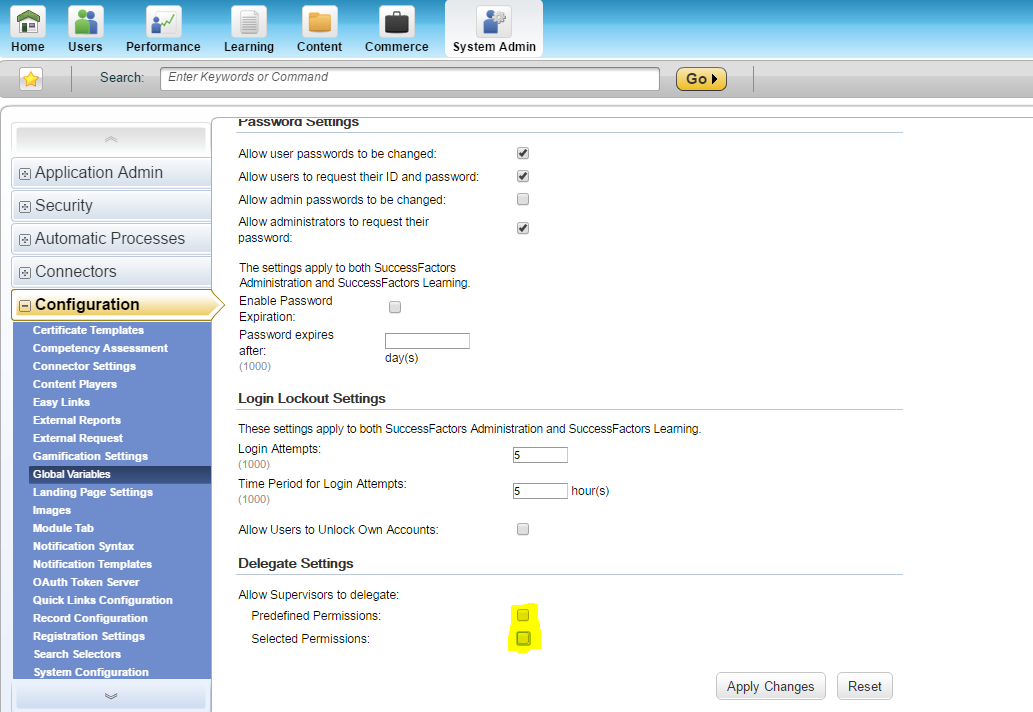Image resolution: width=1033 pixels, height=712 pixels.
Task: Click the Home house icon
Action: (28, 22)
